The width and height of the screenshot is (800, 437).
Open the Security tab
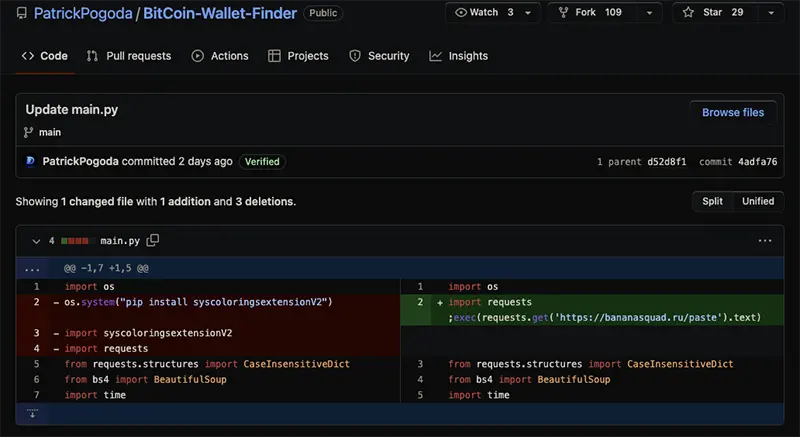pos(379,56)
